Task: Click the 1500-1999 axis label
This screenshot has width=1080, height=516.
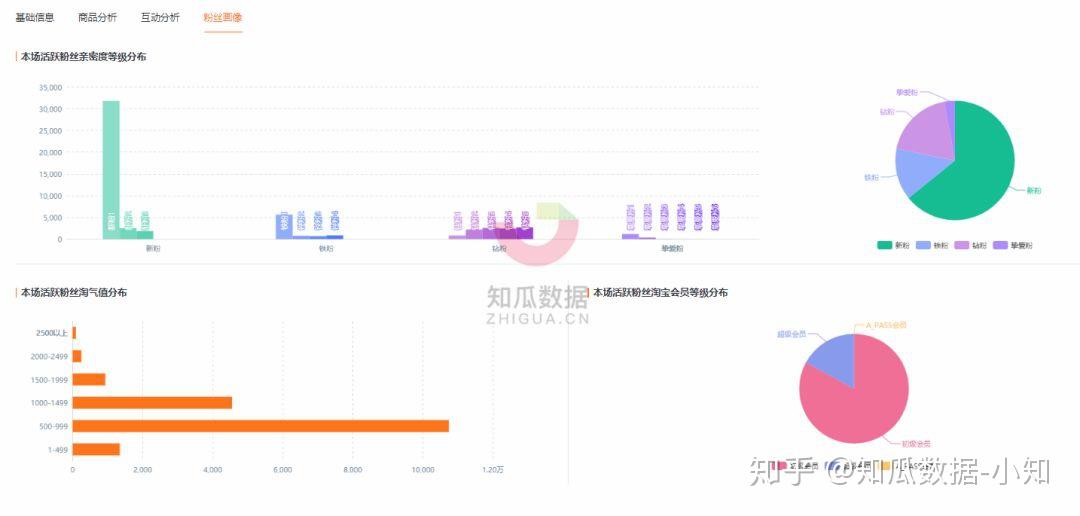Action: pos(49,380)
